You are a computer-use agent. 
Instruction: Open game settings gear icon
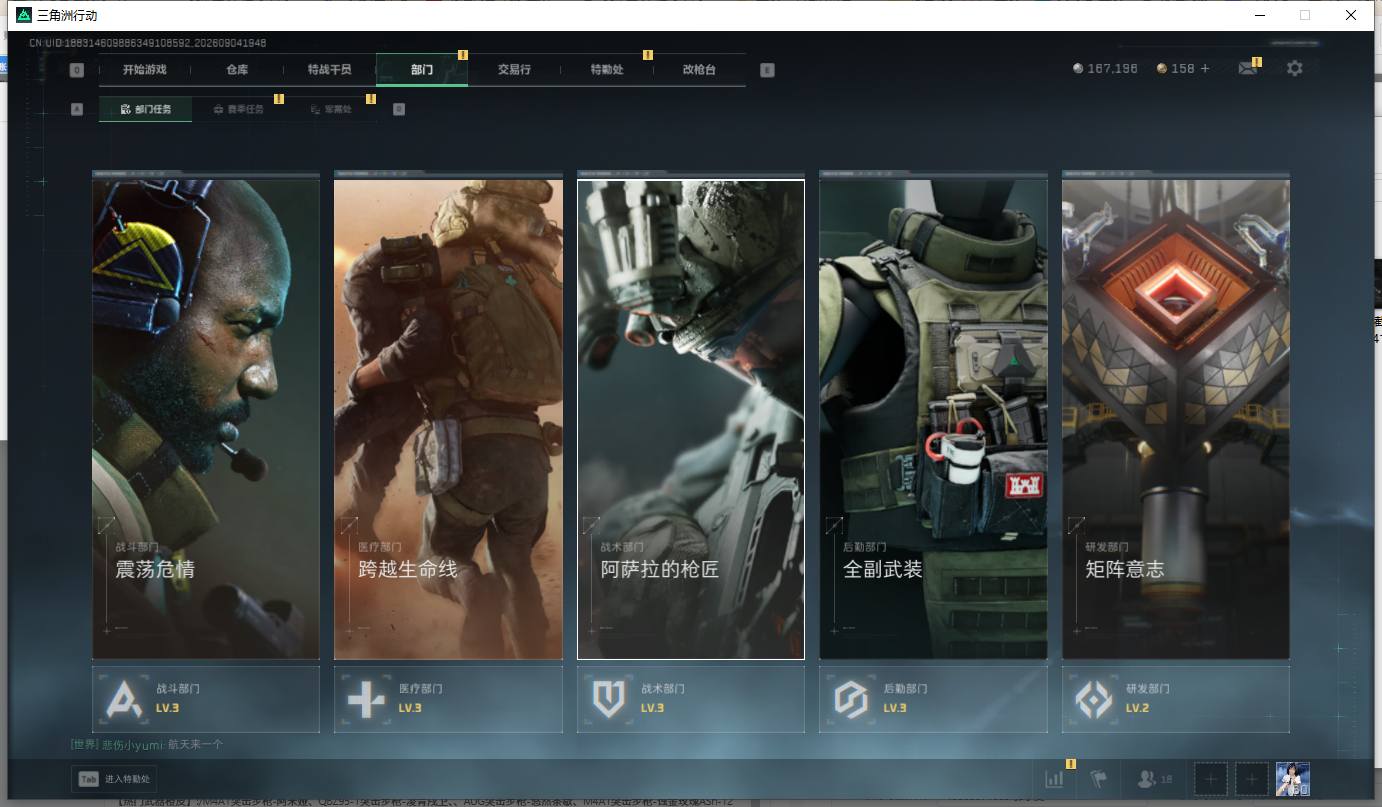[x=1295, y=69]
